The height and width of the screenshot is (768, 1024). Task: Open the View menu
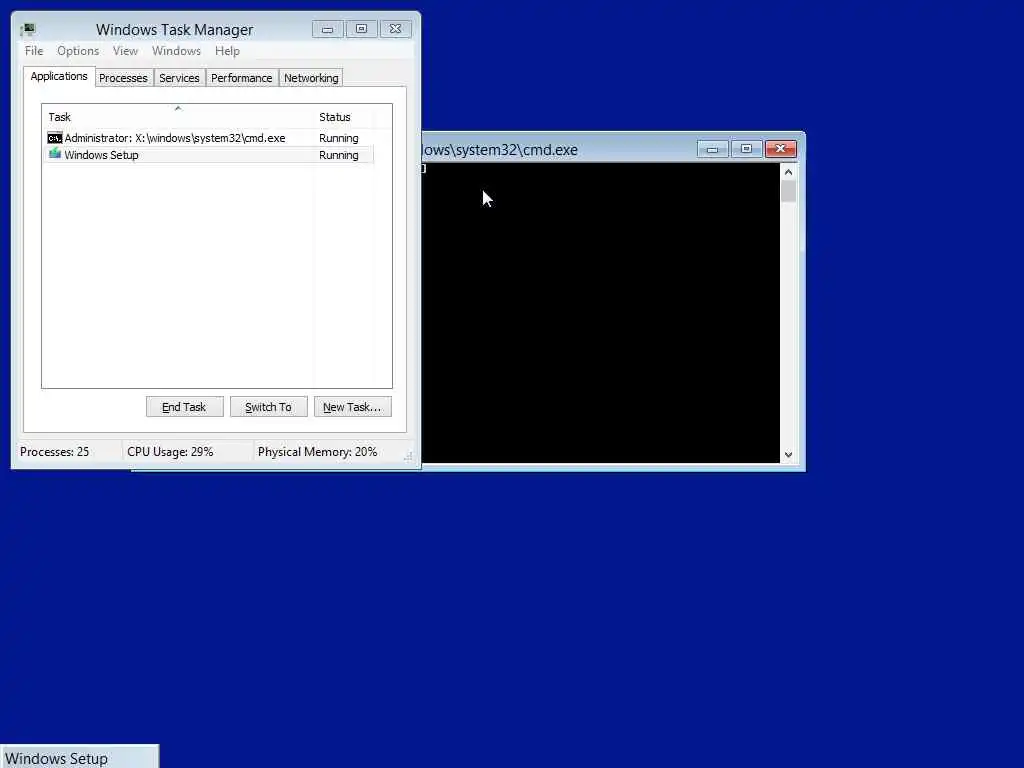click(x=125, y=51)
